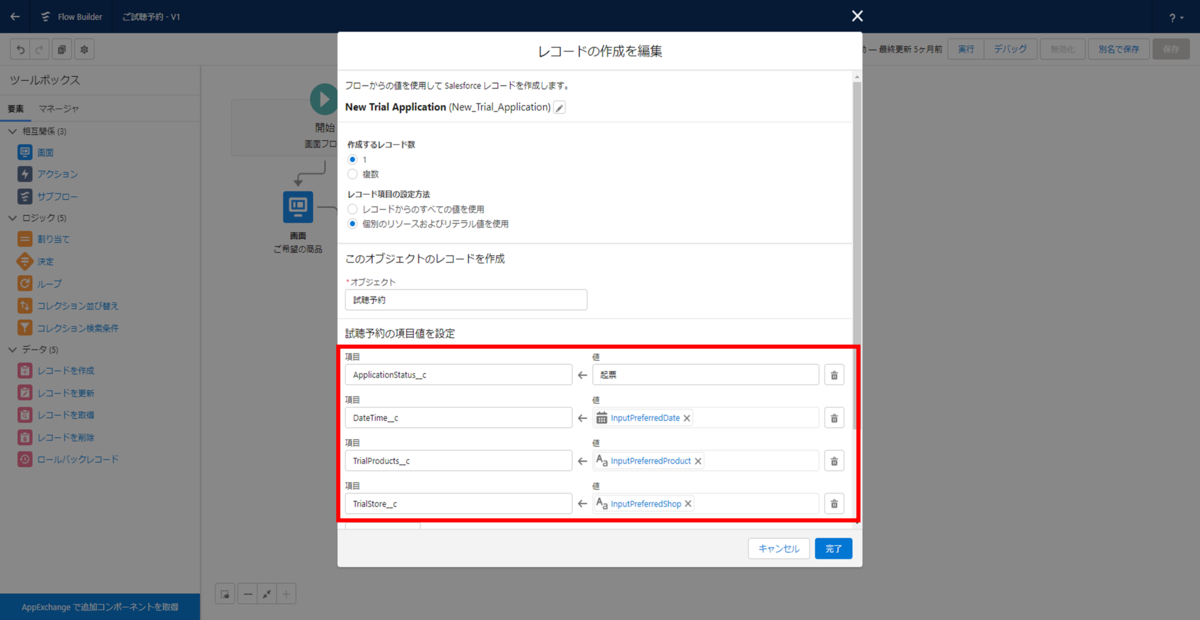This screenshot has width=1200, height=620.
Task: Click the redo toolbar button
Action: pos(38,49)
